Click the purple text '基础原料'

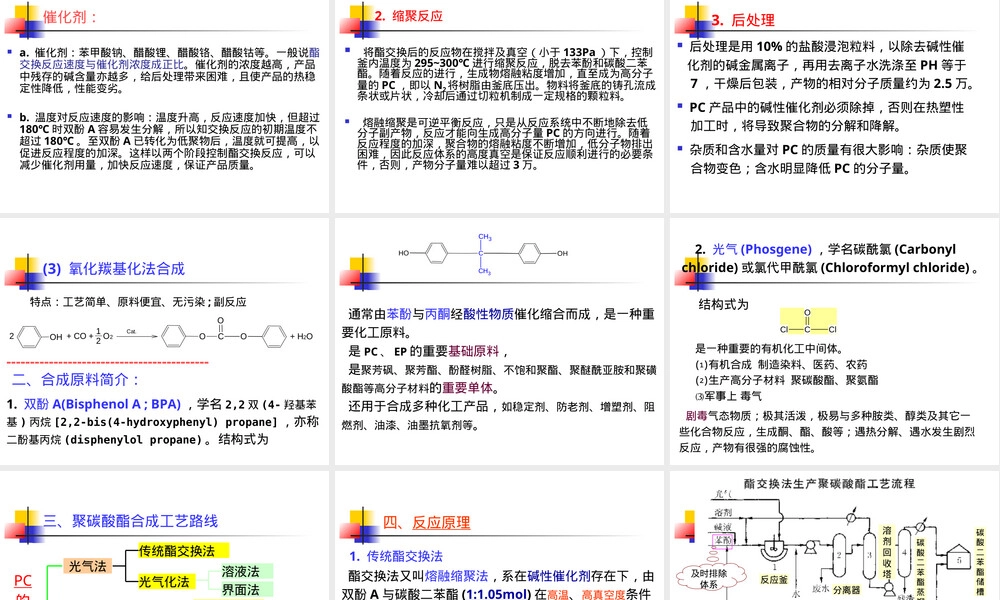pos(474,351)
